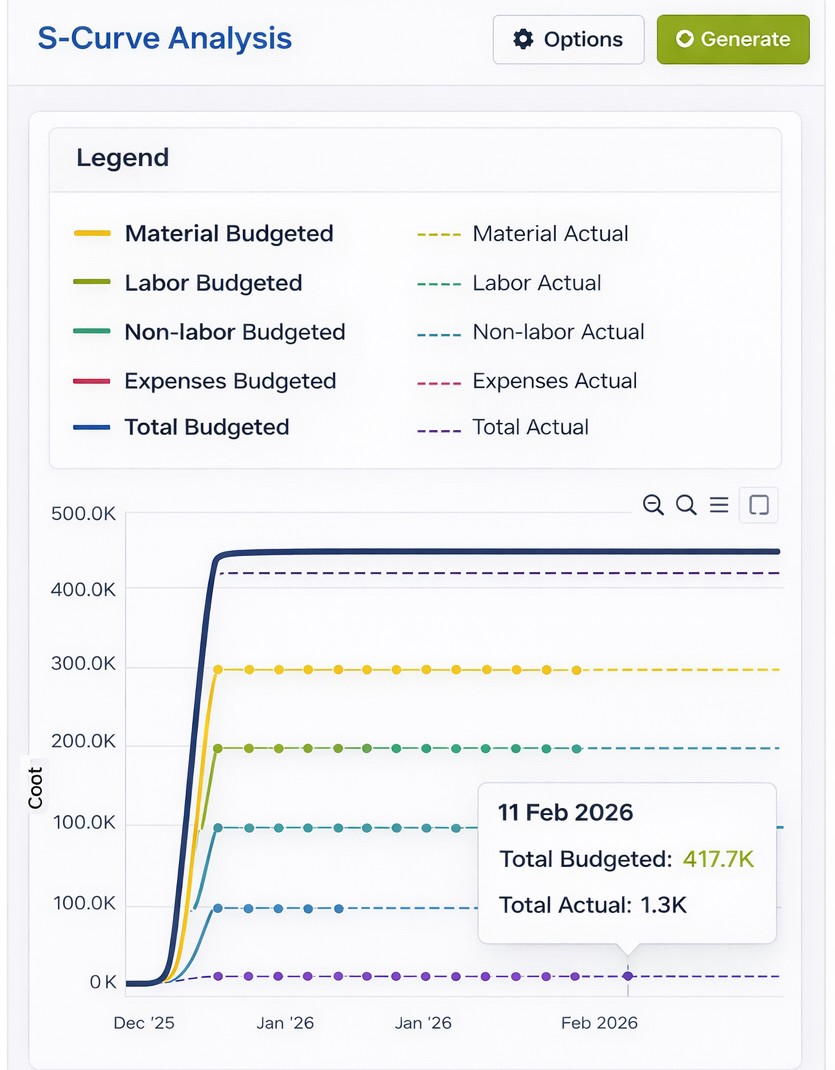Click the square selection icon above chart
The image size is (835, 1070).
coord(758,505)
